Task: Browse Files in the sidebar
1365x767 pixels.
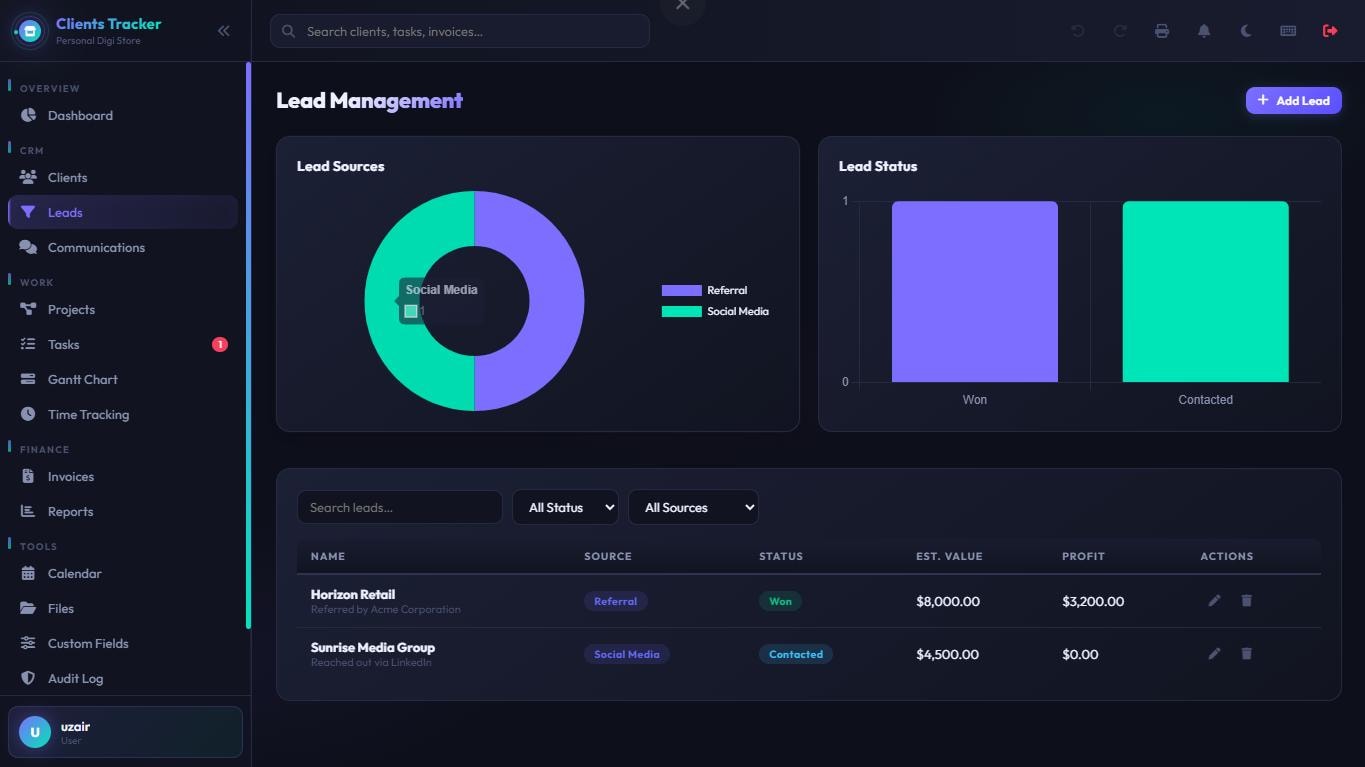Action: 123,609
